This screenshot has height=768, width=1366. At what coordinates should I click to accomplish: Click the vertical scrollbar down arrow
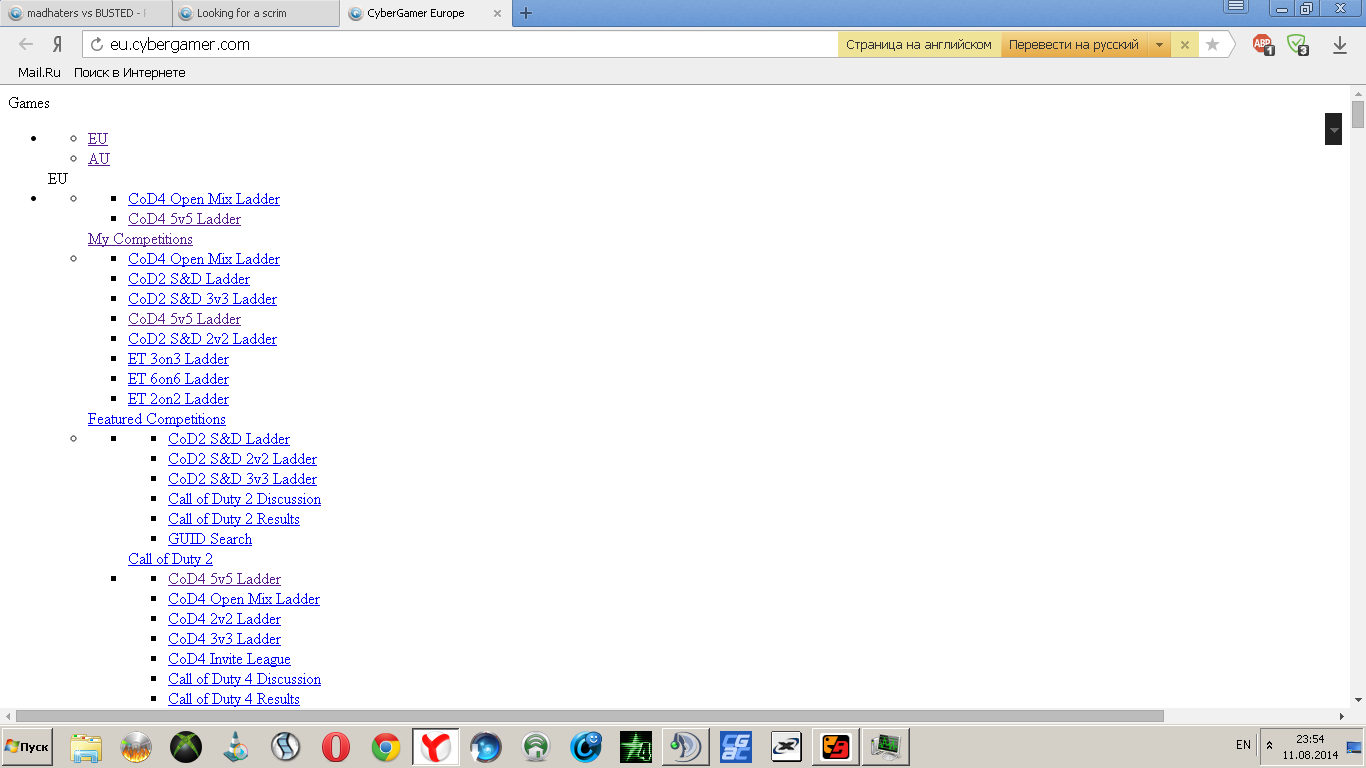(x=1357, y=700)
